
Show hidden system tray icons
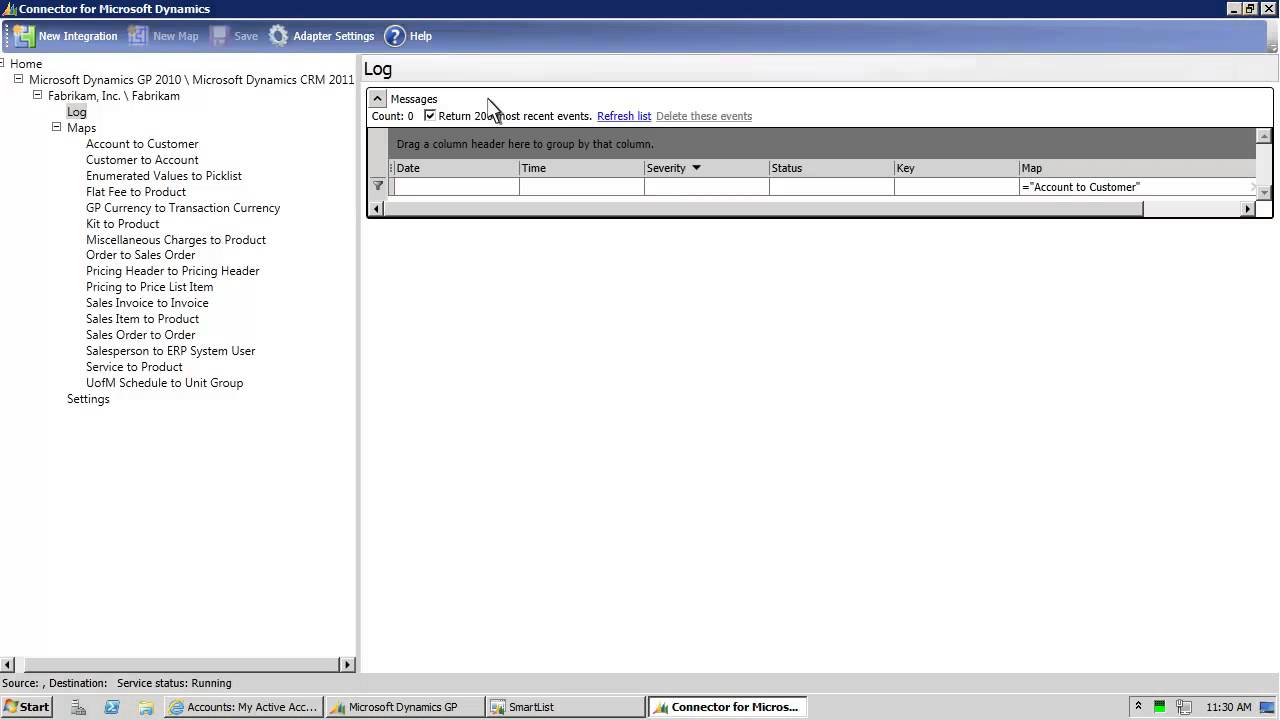(1138, 707)
